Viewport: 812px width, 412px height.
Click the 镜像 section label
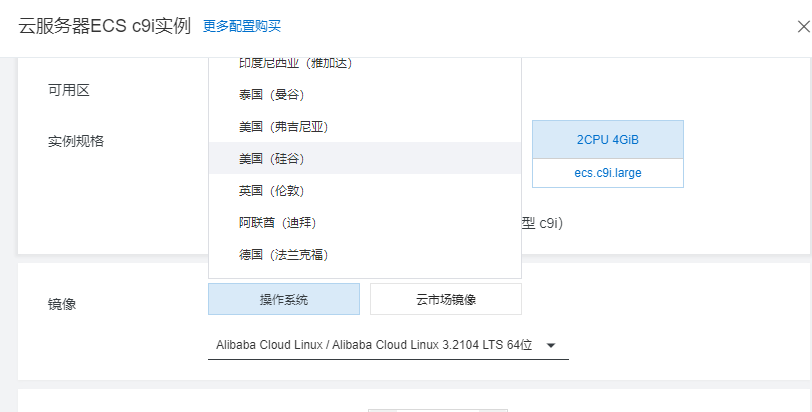(x=62, y=303)
